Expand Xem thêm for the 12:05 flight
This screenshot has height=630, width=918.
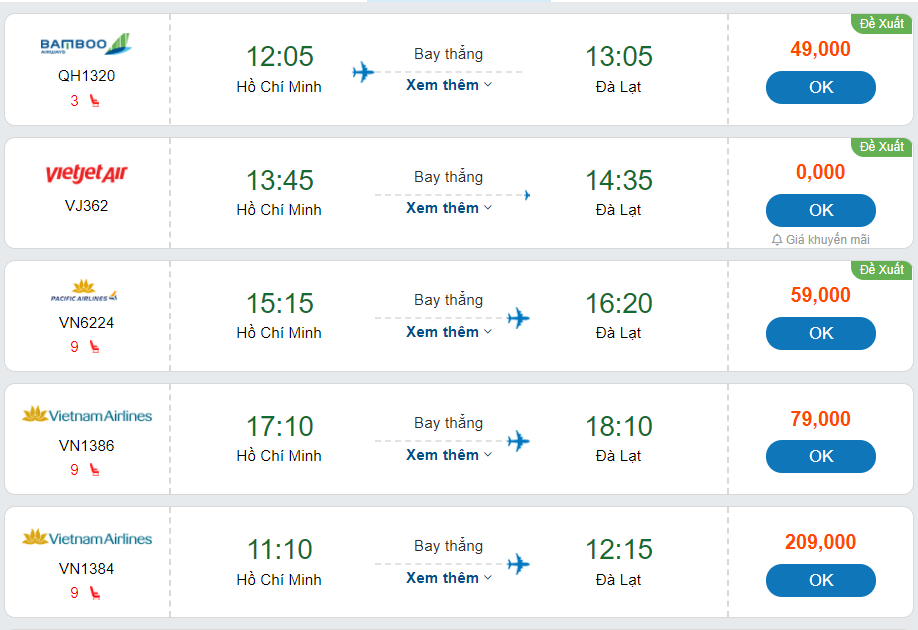click(x=449, y=85)
